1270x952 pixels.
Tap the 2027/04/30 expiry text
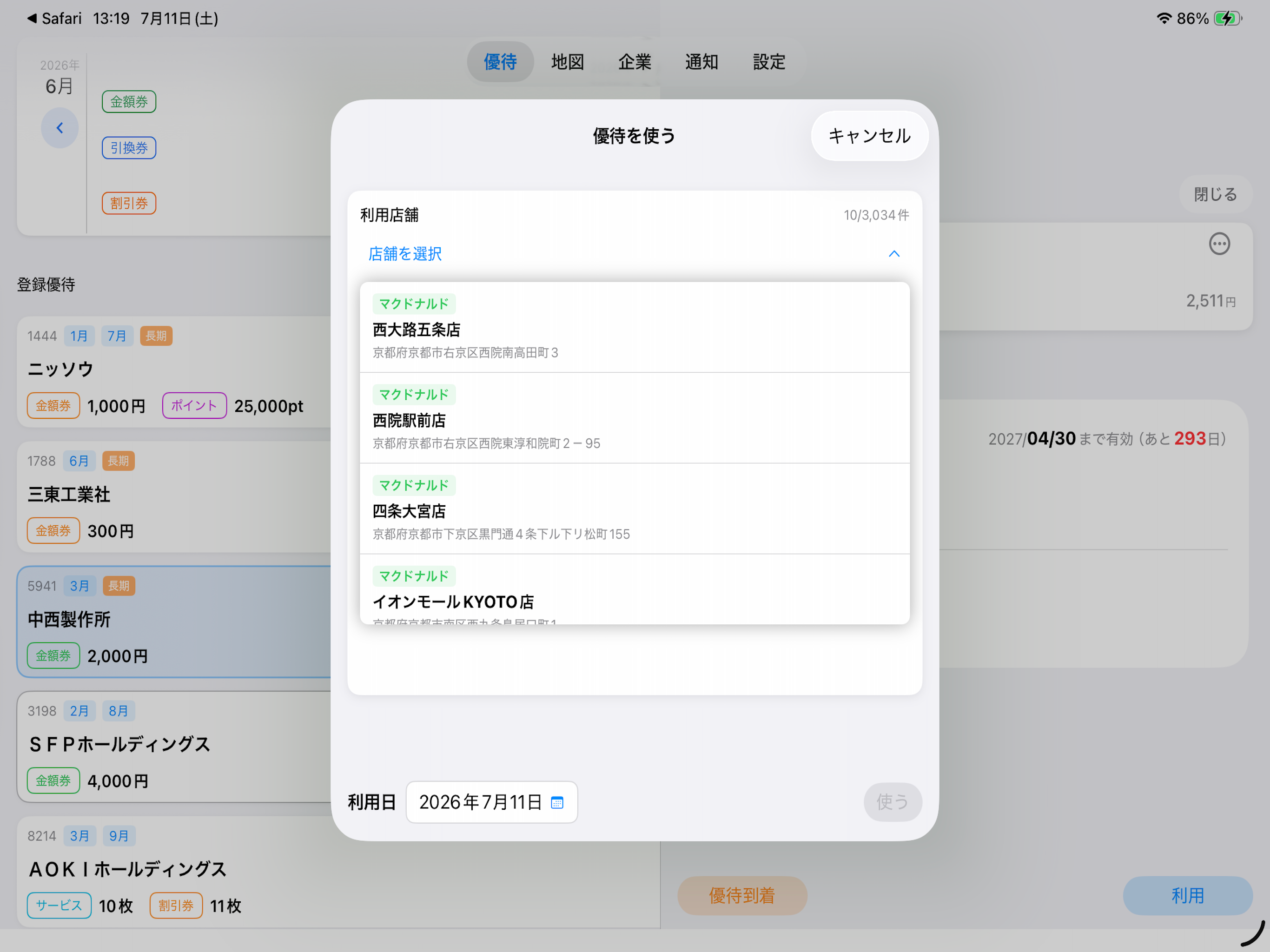[x=1032, y=439]
